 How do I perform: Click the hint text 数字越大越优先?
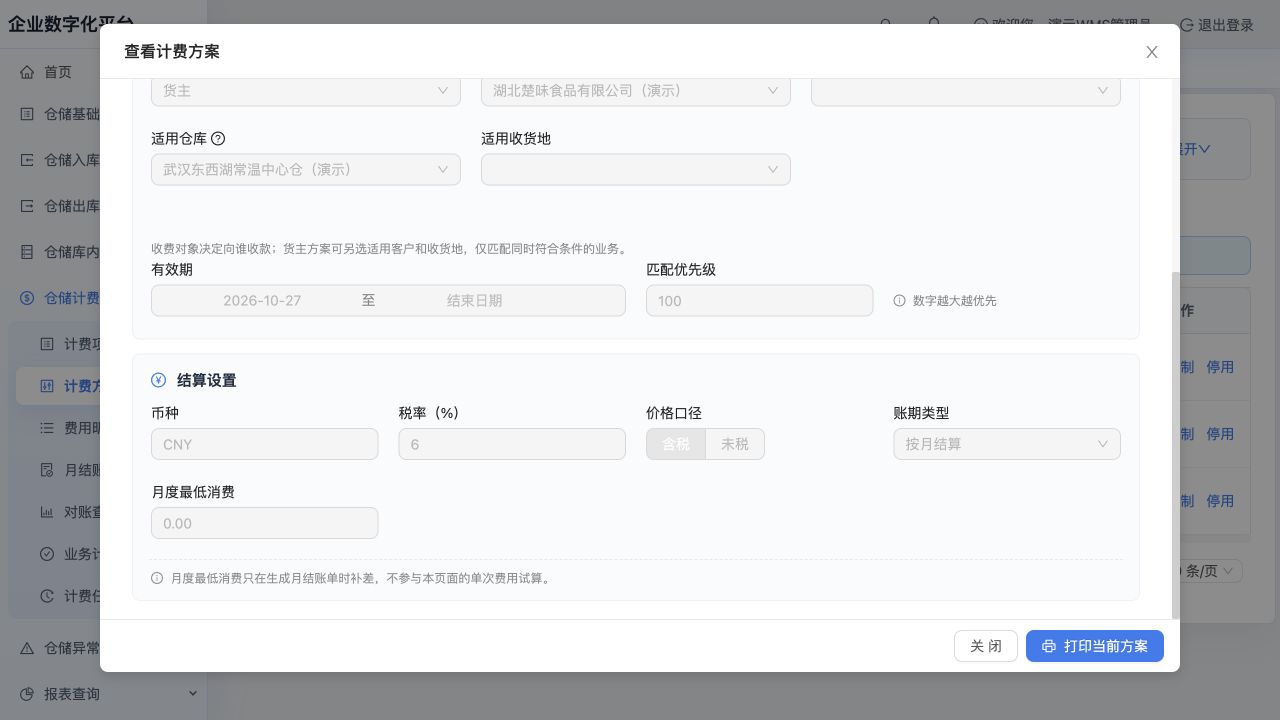955,300
